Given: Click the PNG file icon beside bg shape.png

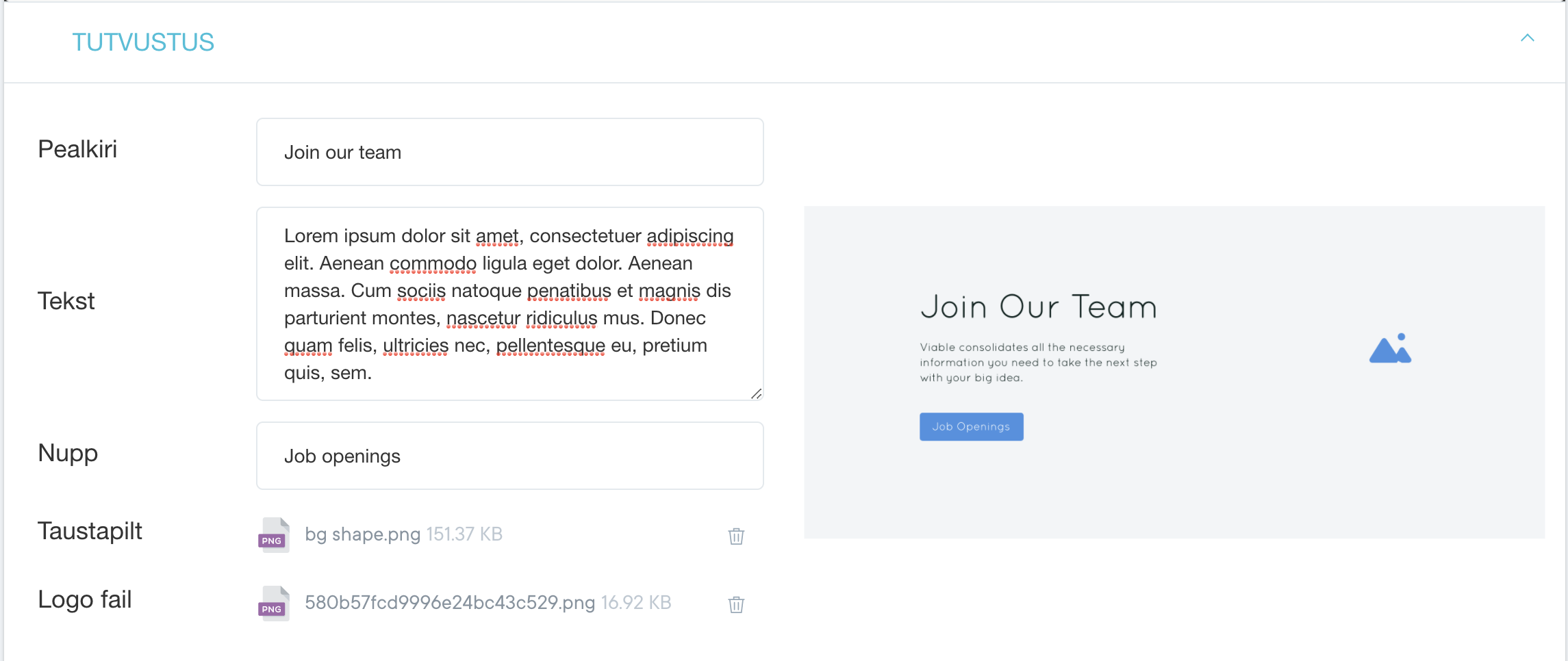Looking at the screenshot, I should pos(273,534).
